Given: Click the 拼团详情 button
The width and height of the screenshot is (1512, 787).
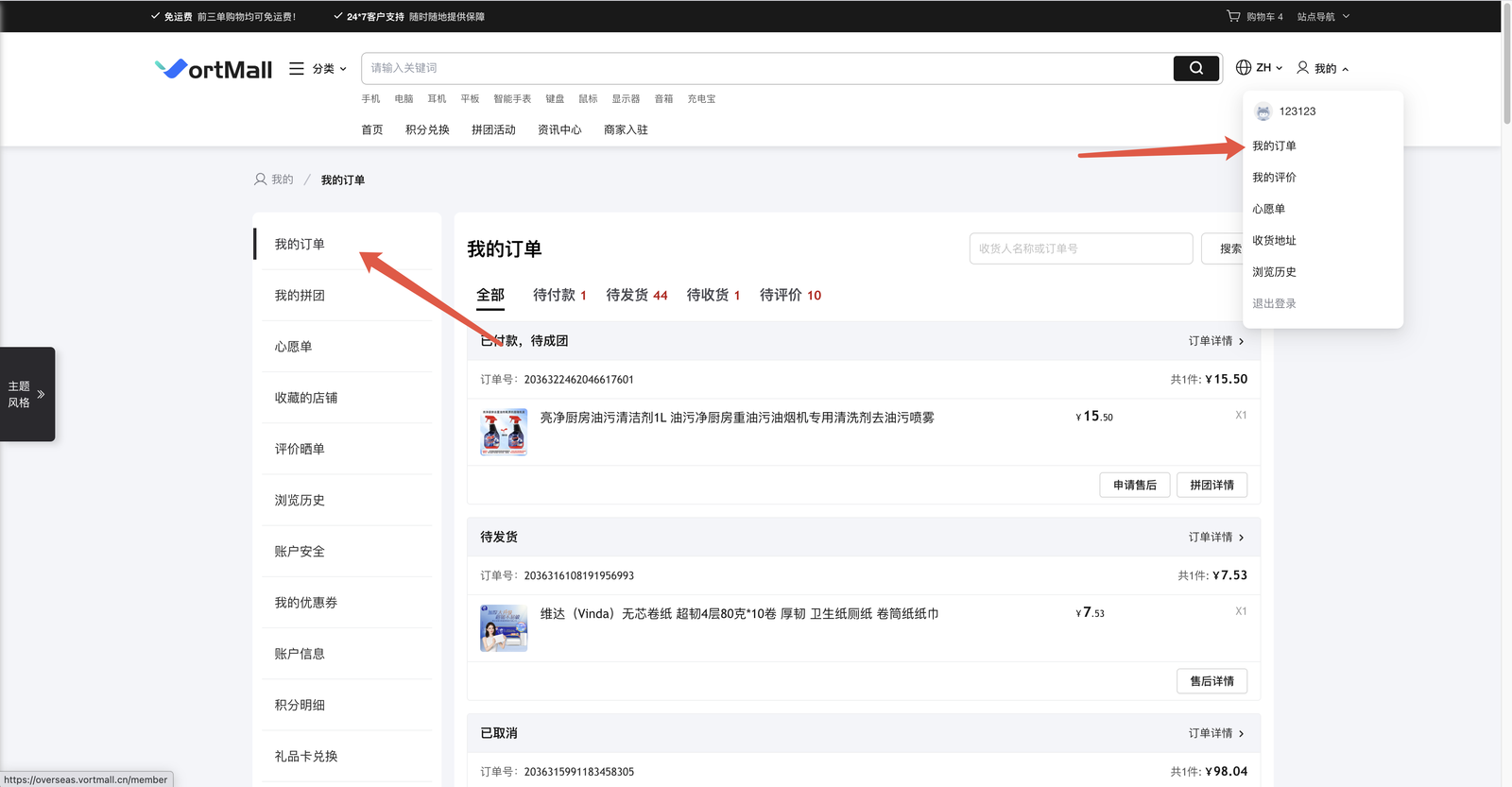Looking at the screenshot, I should [1211, 485].
